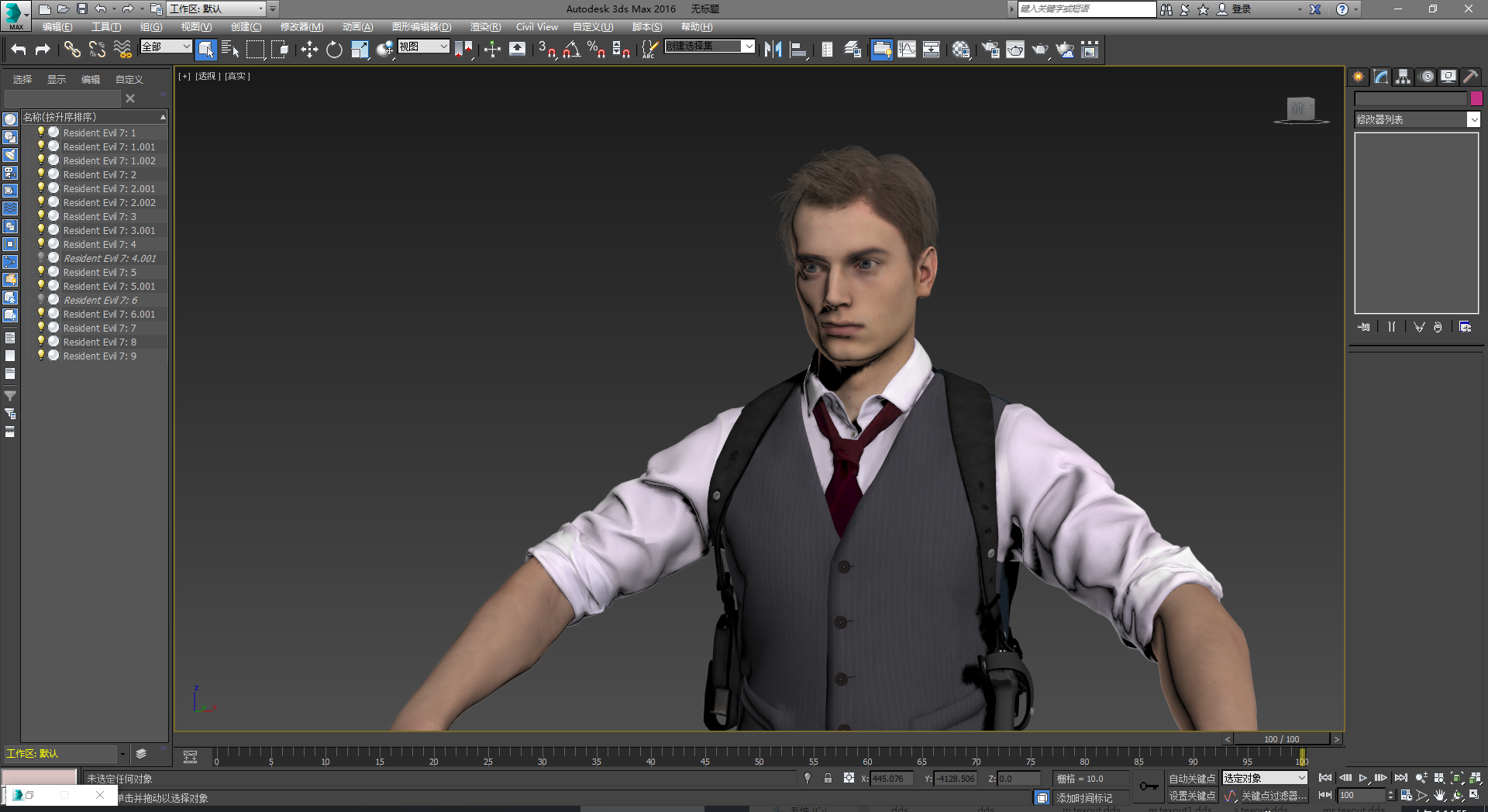Select the Select and Move tool
1488x812 pixels.
[x=309, y=50]
